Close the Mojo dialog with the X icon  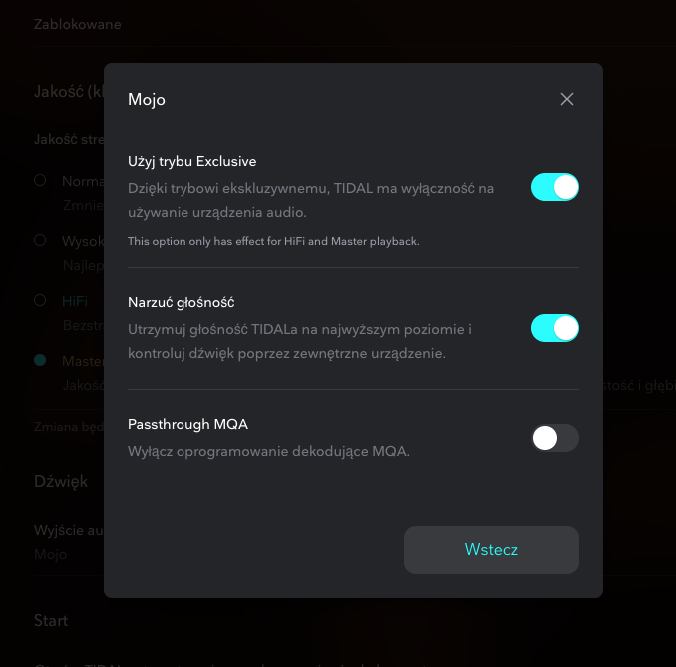(567, 99)
